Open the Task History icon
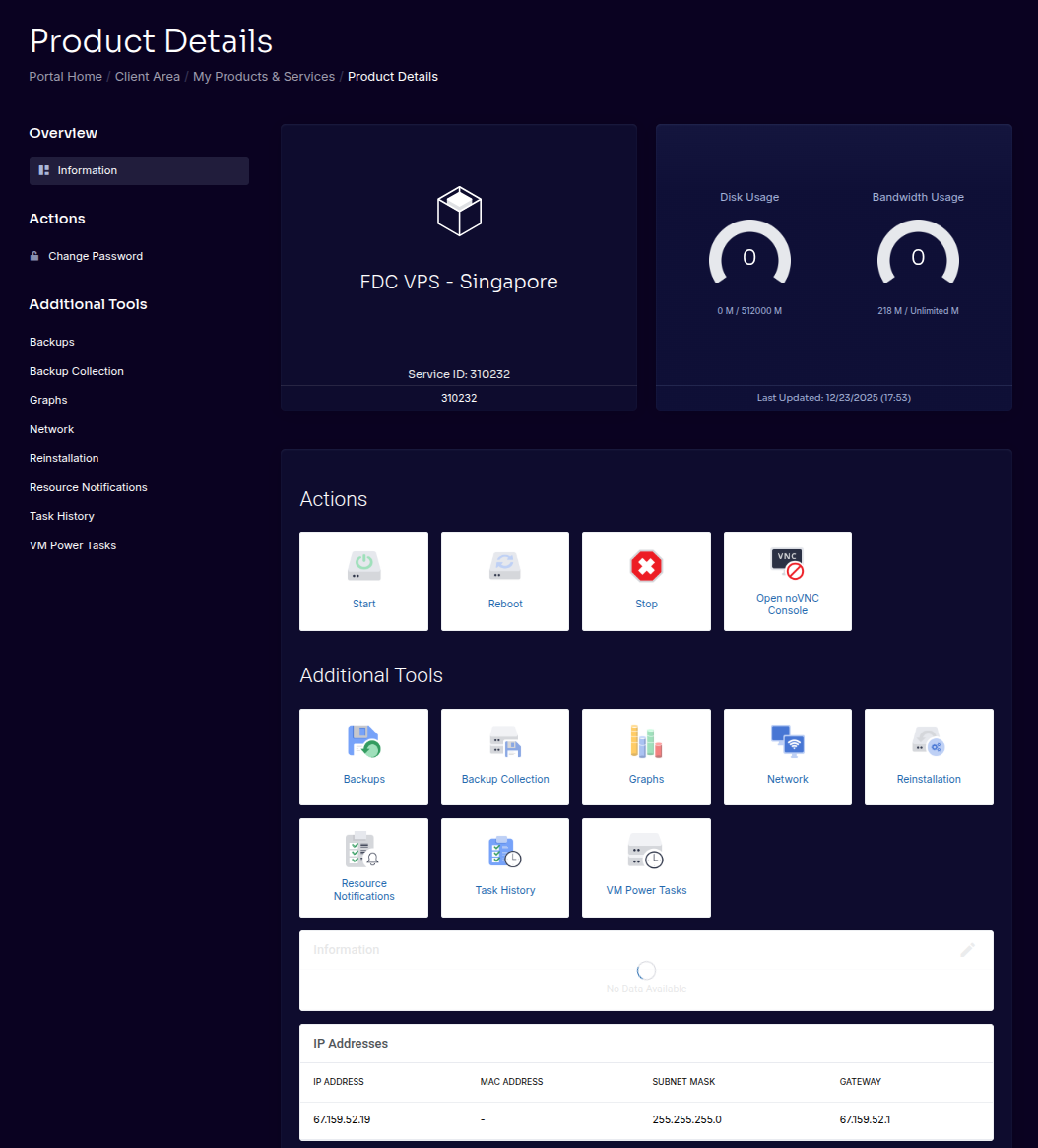 click(x=505, y=850)
